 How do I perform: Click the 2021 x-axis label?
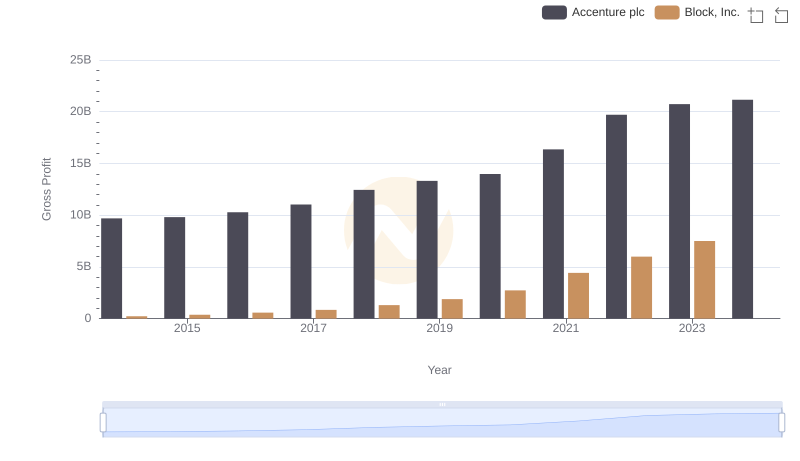(x=566, y=328)
